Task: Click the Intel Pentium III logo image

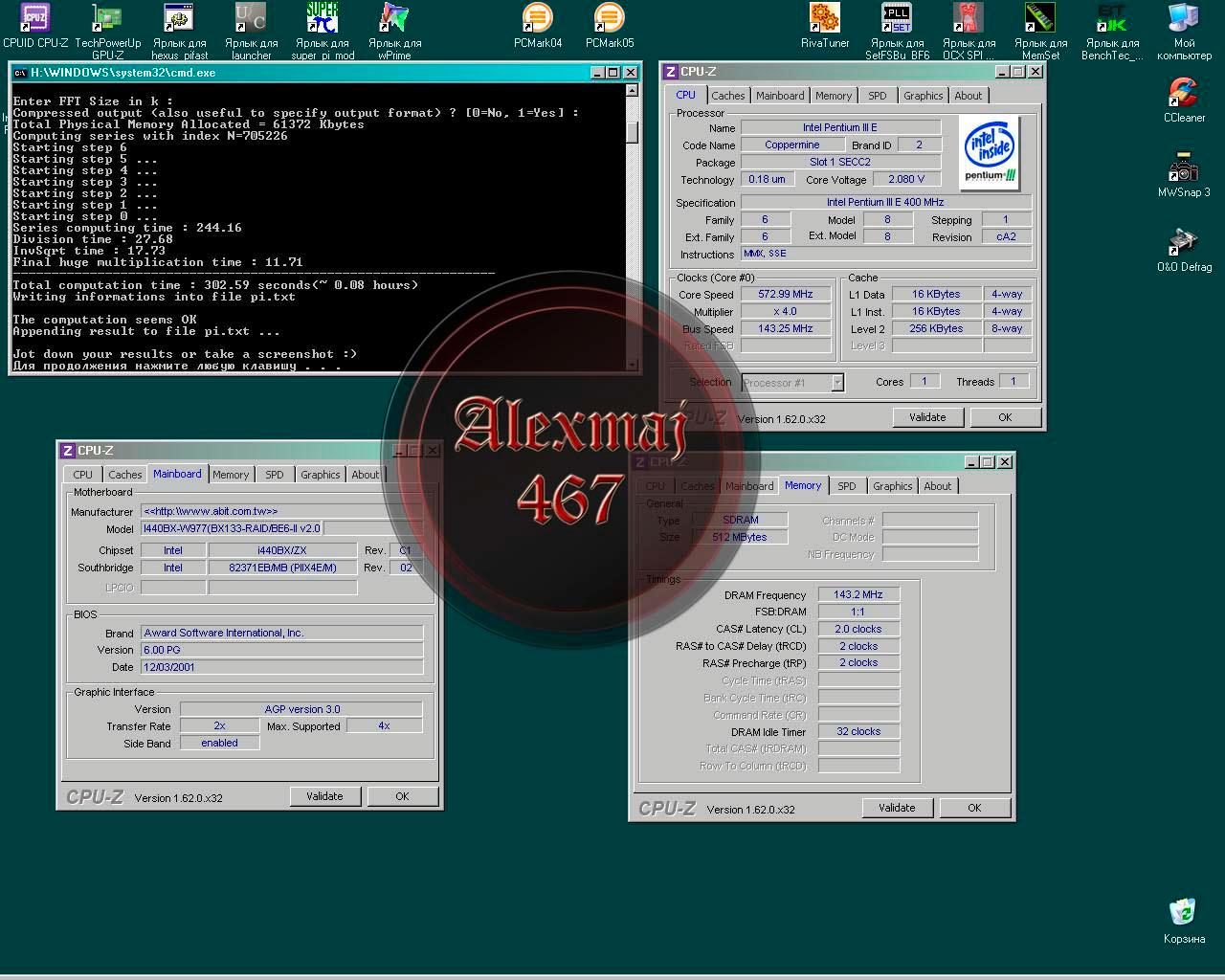Action: (x=989, y=153)
